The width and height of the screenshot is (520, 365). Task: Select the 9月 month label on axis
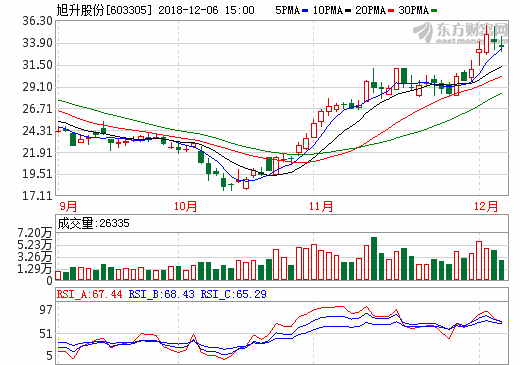(x=68, y=206)
